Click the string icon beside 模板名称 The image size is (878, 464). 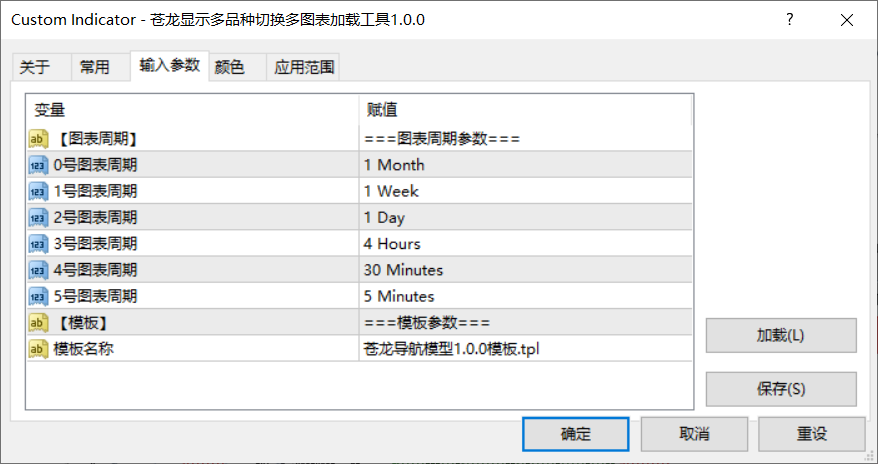tap(38, 348)
